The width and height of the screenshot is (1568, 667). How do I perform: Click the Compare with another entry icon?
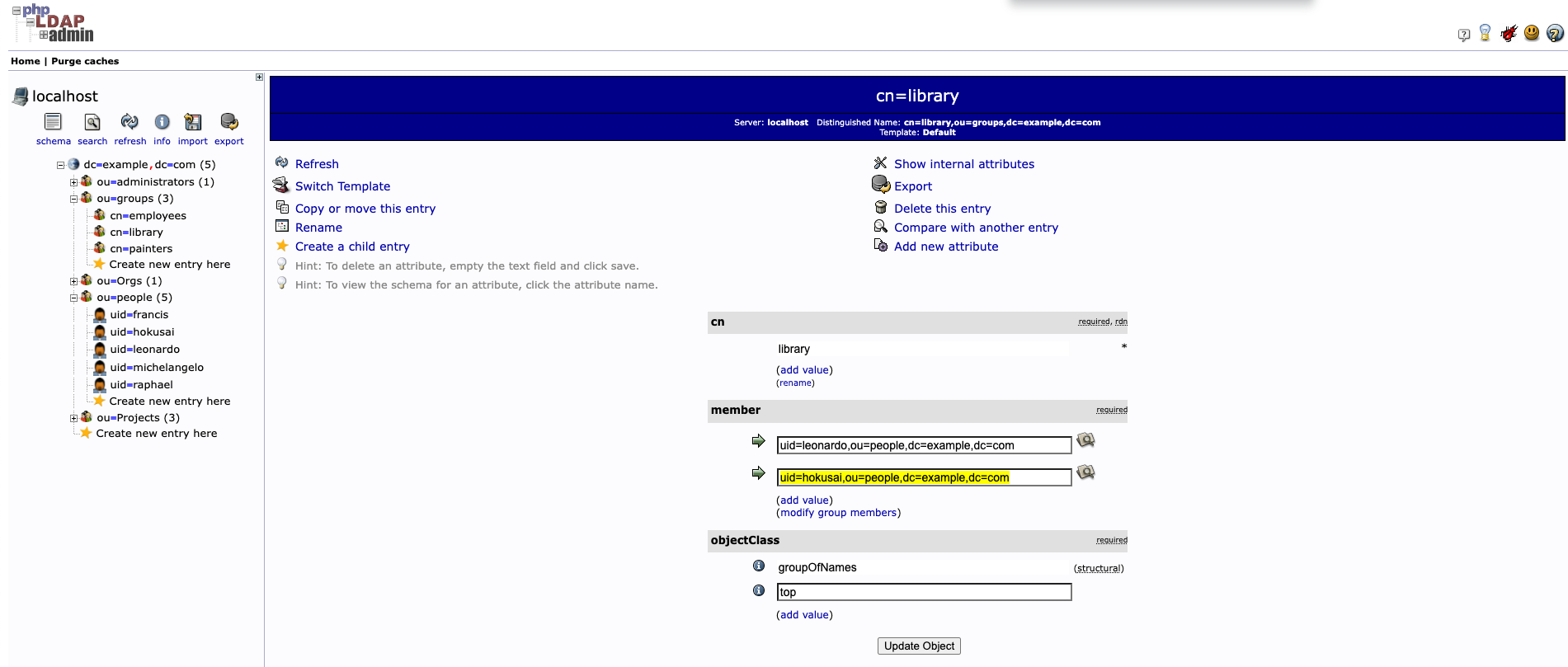coord(881,227)
